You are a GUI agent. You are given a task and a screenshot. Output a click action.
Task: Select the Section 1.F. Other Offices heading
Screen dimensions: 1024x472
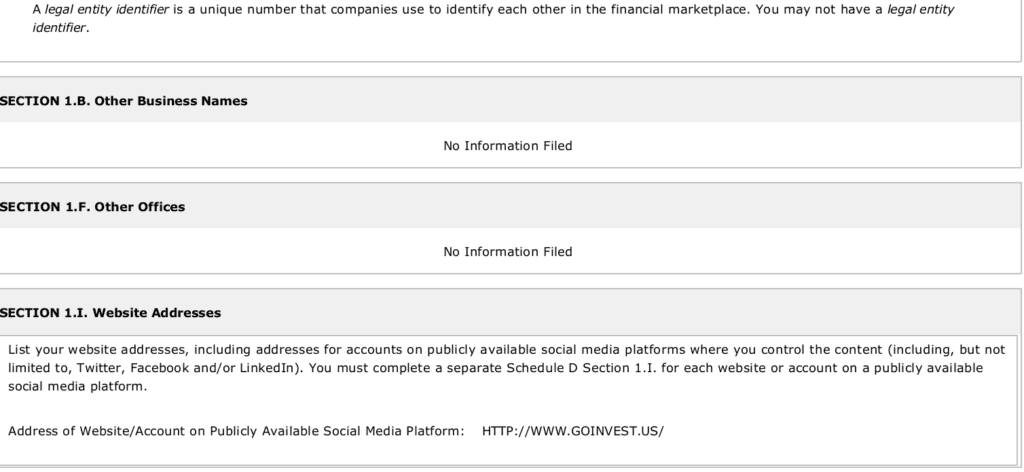[92, 207]
